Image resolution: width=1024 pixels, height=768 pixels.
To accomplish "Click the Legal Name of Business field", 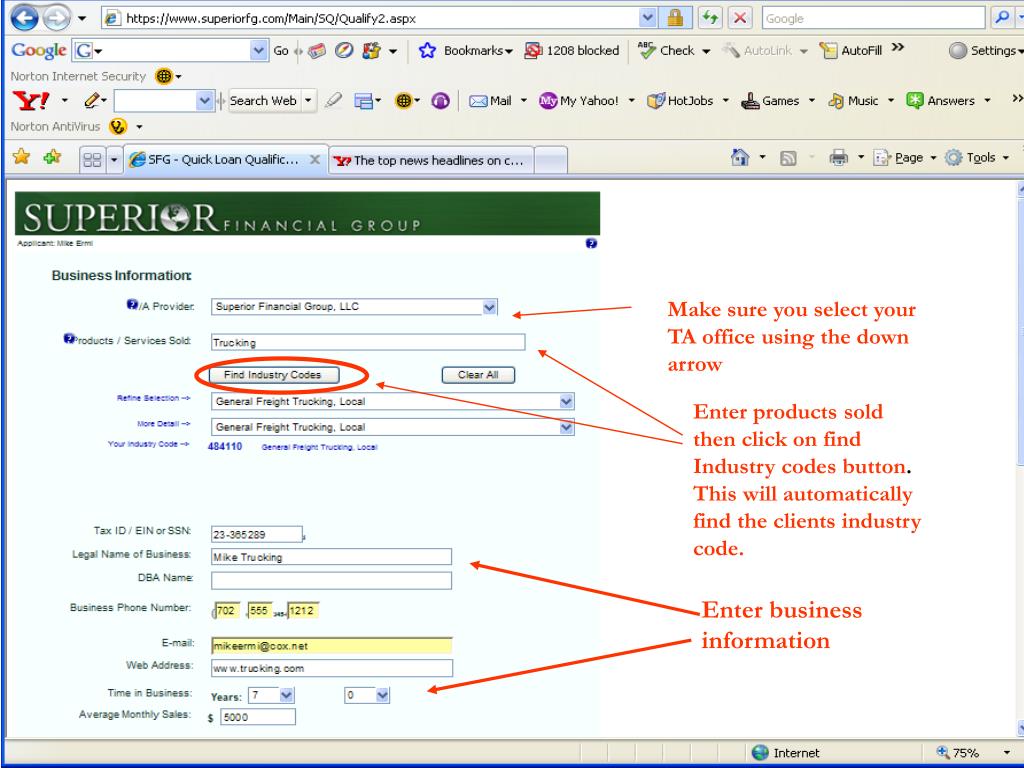I will (331, 557).
